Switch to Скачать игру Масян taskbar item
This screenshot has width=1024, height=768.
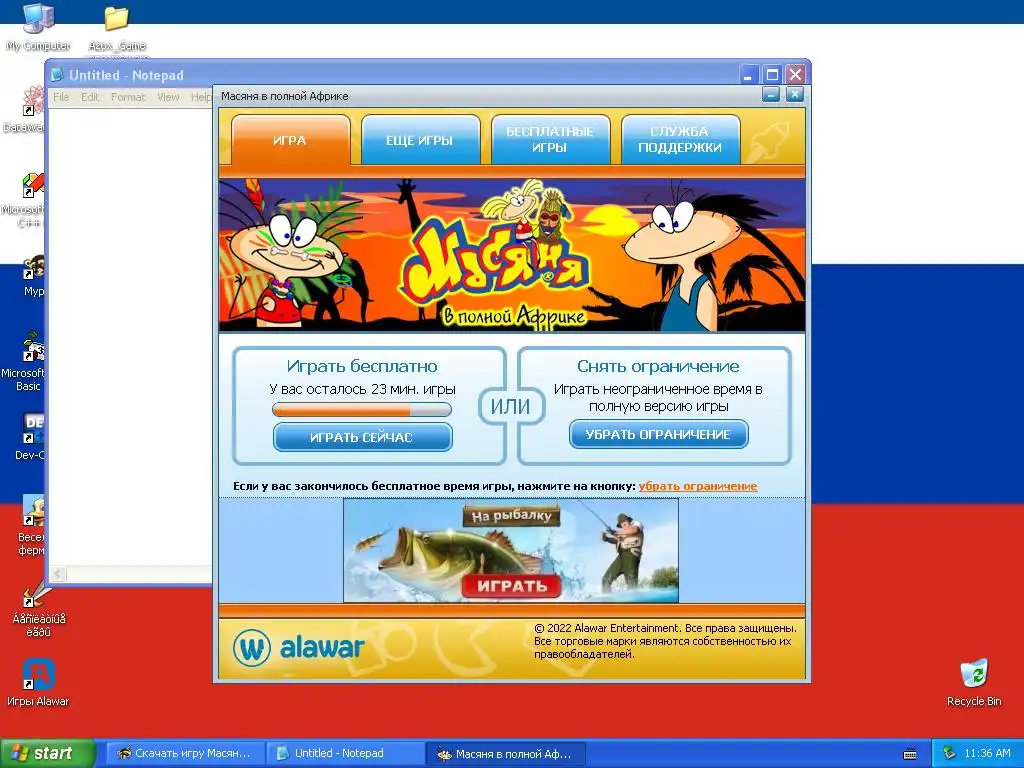[185, 754]
